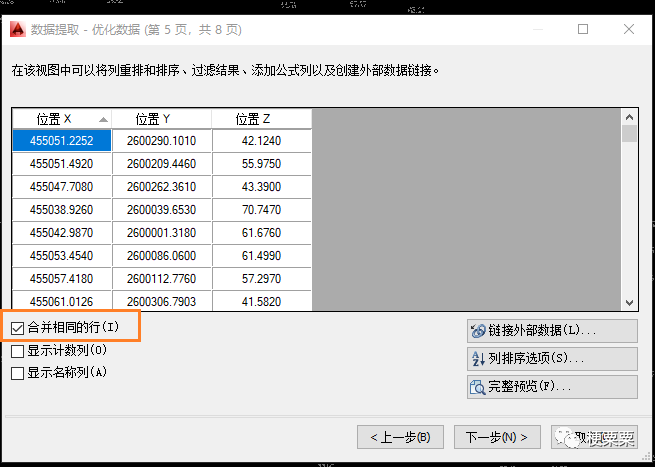Select cell 2600086.0600

(162, 256)
